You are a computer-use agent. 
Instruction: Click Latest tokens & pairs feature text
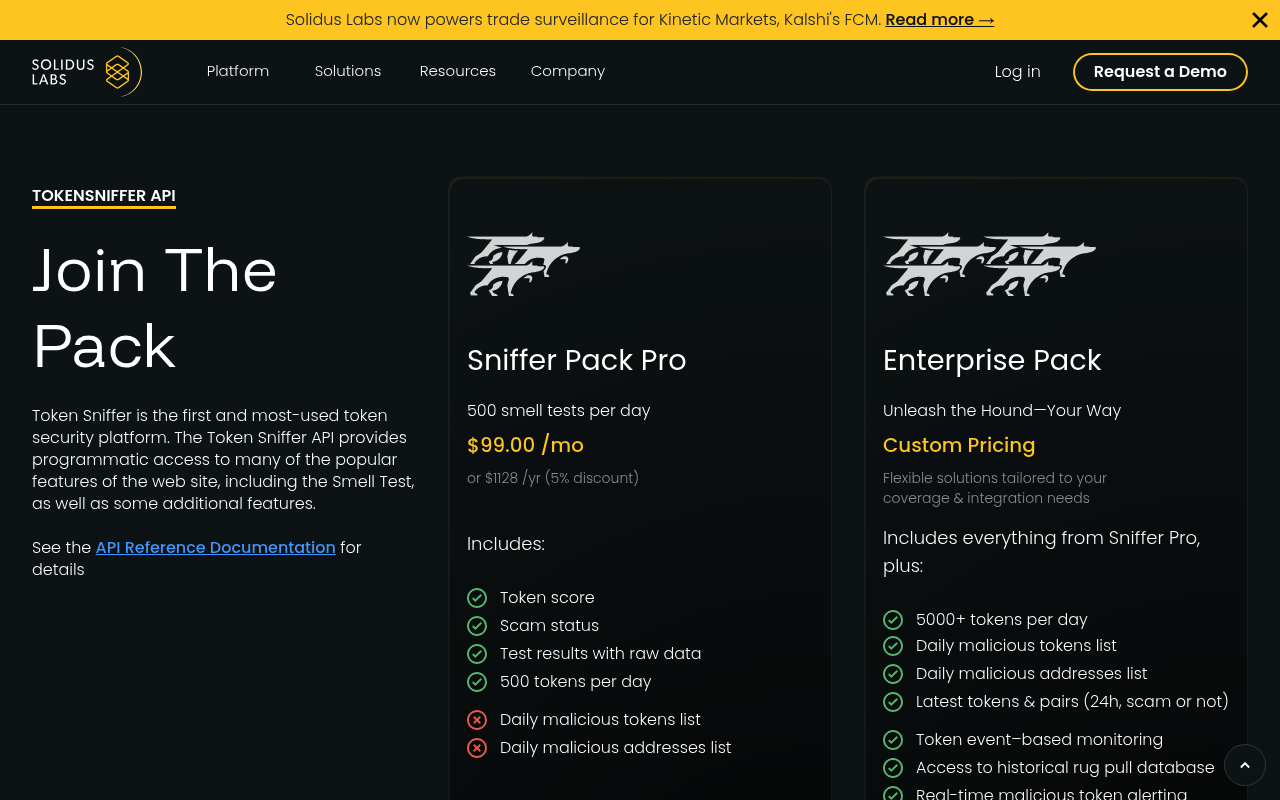coord(1072,701)
